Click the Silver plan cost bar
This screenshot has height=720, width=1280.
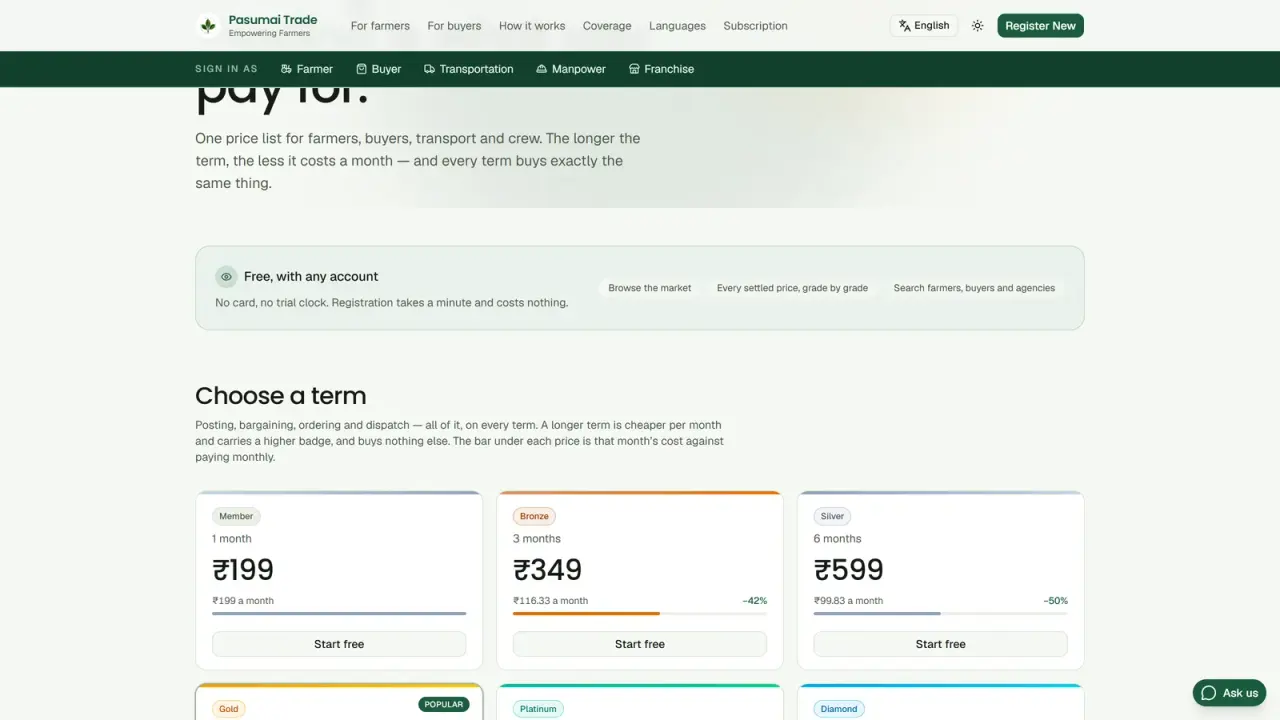941,613
